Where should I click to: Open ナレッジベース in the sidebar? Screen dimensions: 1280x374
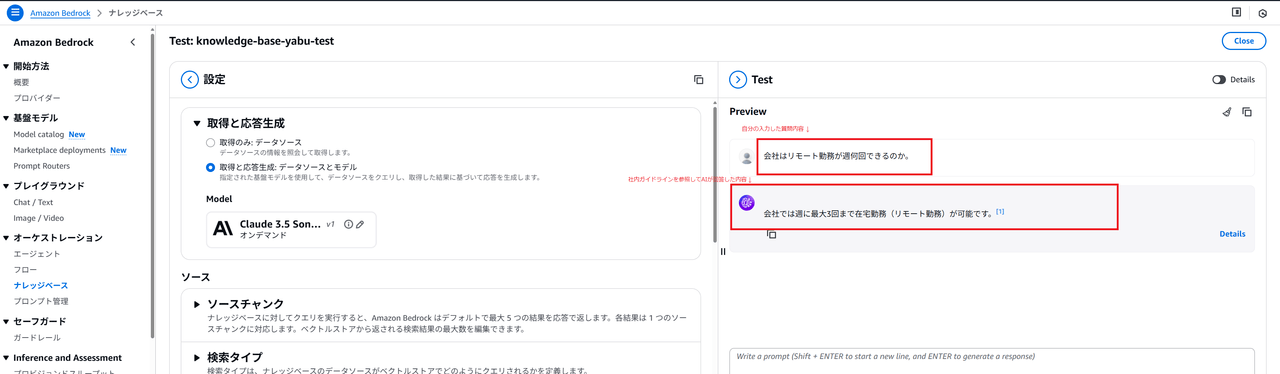tap(41, 286)
